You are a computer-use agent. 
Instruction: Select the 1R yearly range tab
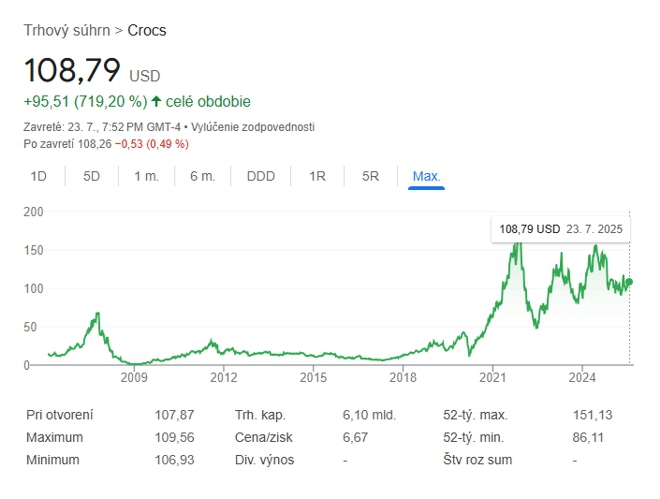click(317, 176)
